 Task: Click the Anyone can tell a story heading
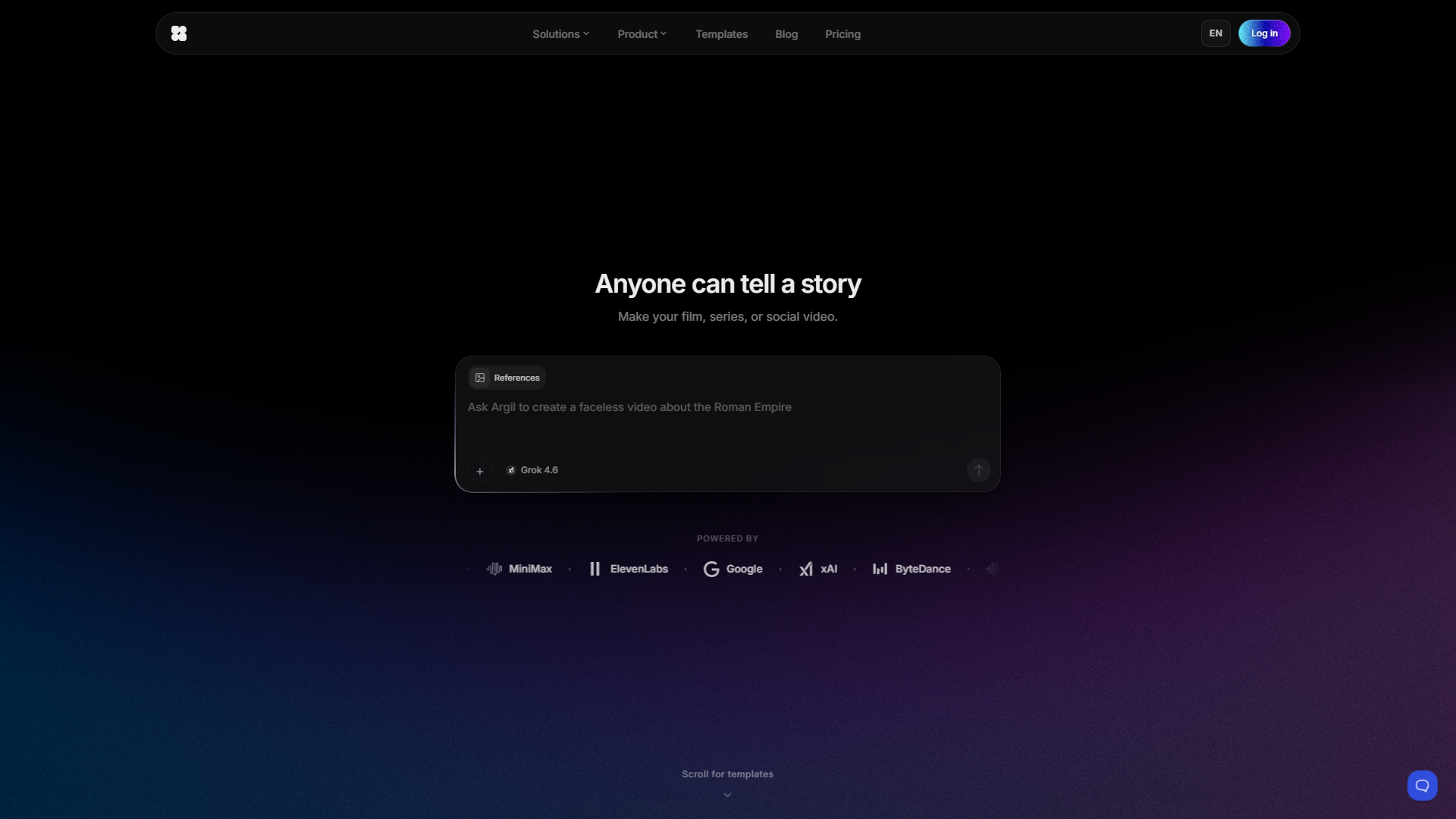pos(727,284)
